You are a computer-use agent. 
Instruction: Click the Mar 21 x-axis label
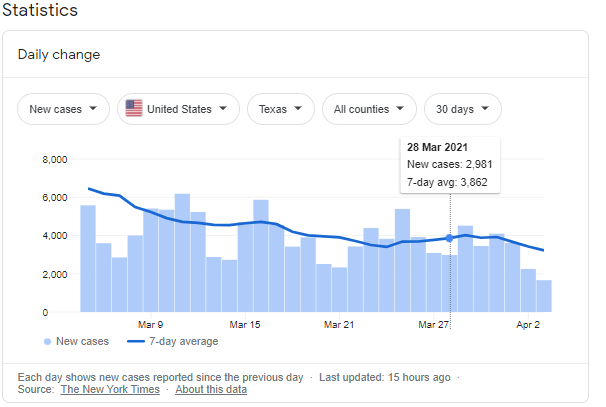click(340, 325)
